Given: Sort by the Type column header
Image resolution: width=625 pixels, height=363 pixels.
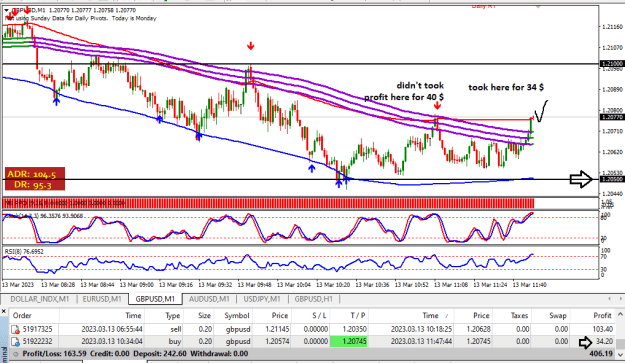Looking at the screenshot, I should pyautogui.click(x=173, y=316).
